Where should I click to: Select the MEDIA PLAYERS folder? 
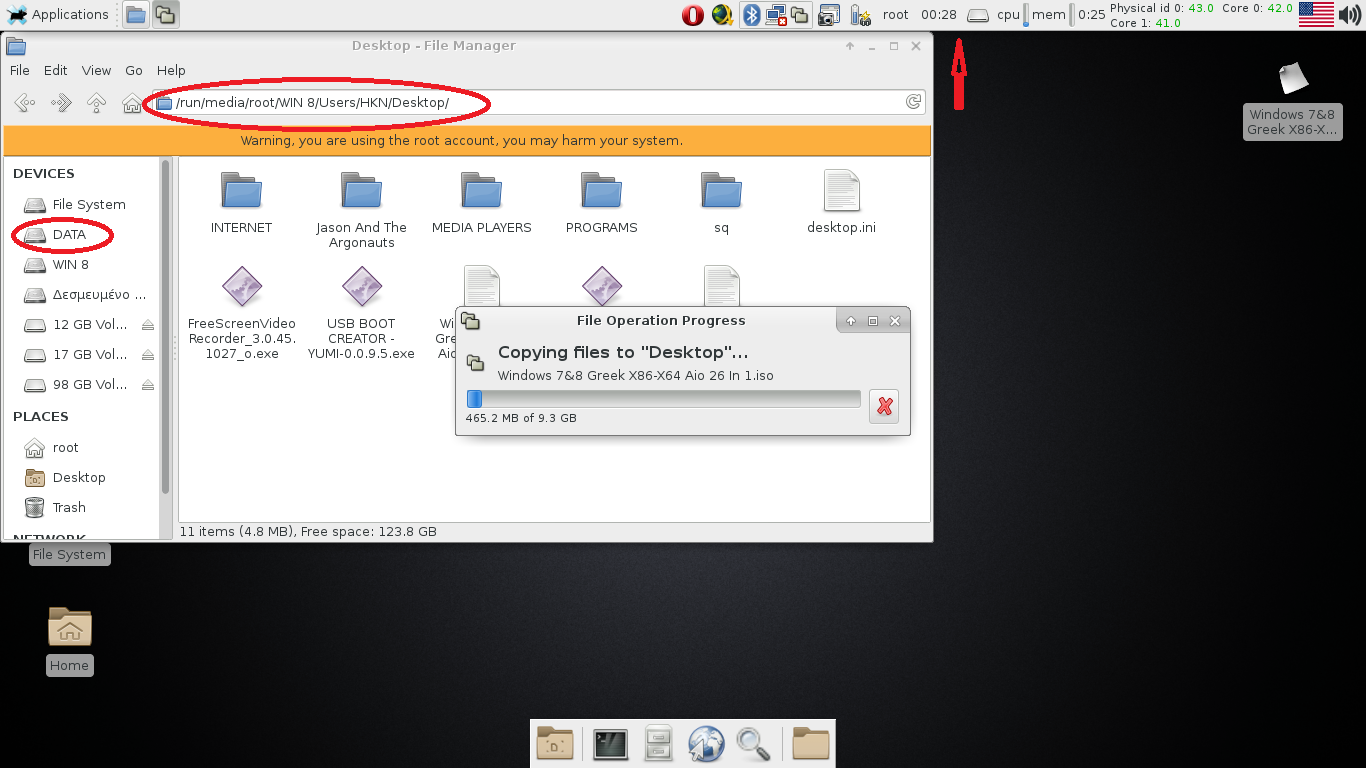(x=481, y=201)
